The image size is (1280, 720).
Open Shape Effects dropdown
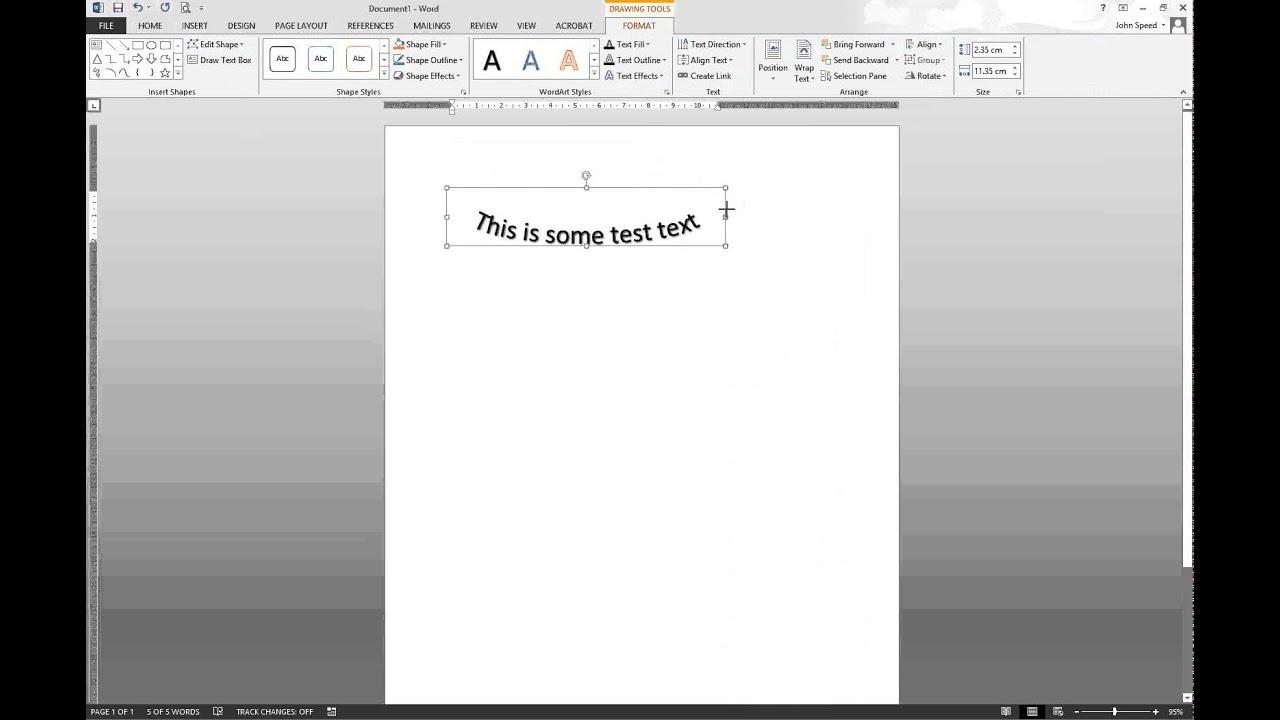tap(427, 76)
